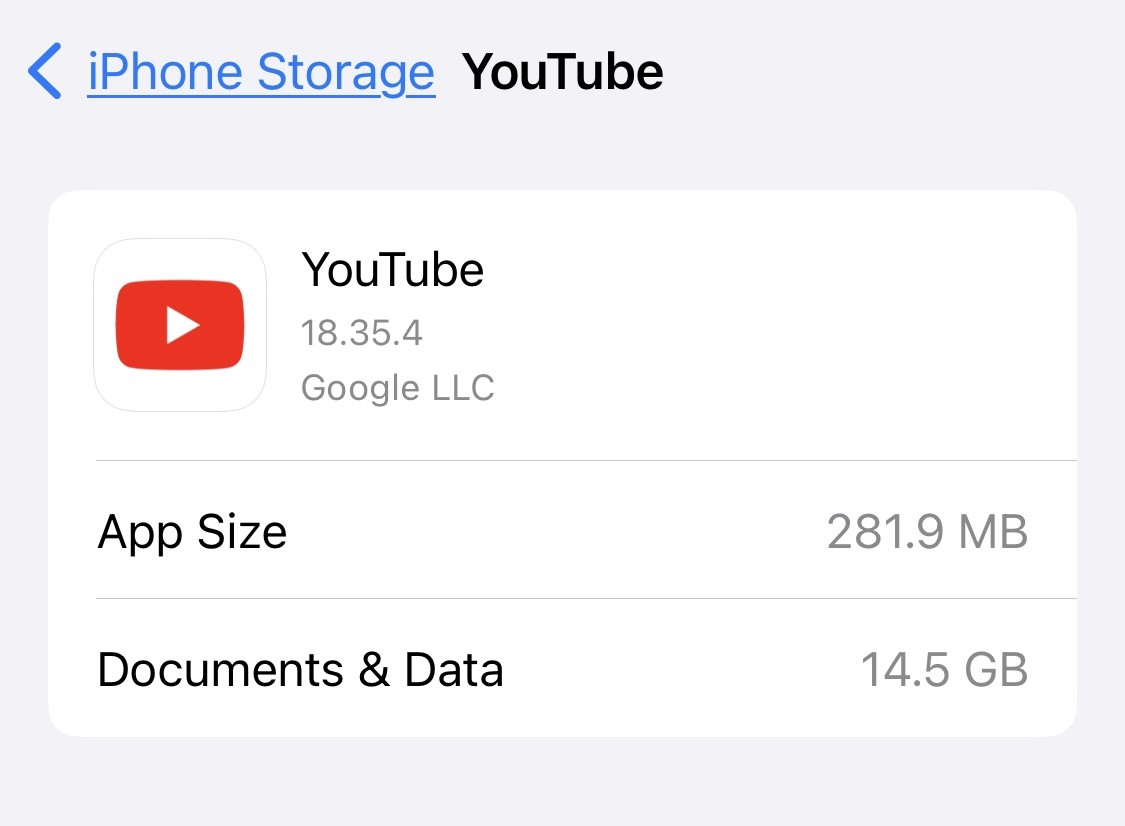
Task: Select the App Size label
Action: pyautogui.click(x=192, y=532)
